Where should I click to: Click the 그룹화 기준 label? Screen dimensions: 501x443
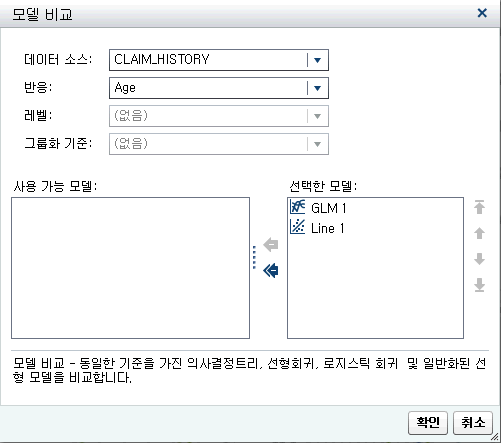click(58, 144)
